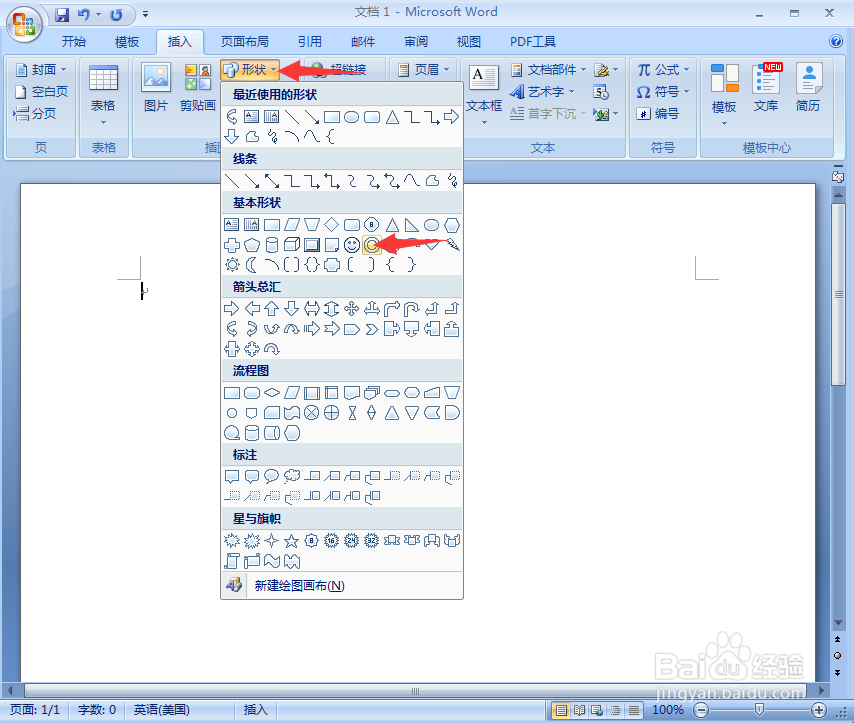Insert a 空白页 blank page
This screenshot has width=854, height=723.
pos(41,92)
